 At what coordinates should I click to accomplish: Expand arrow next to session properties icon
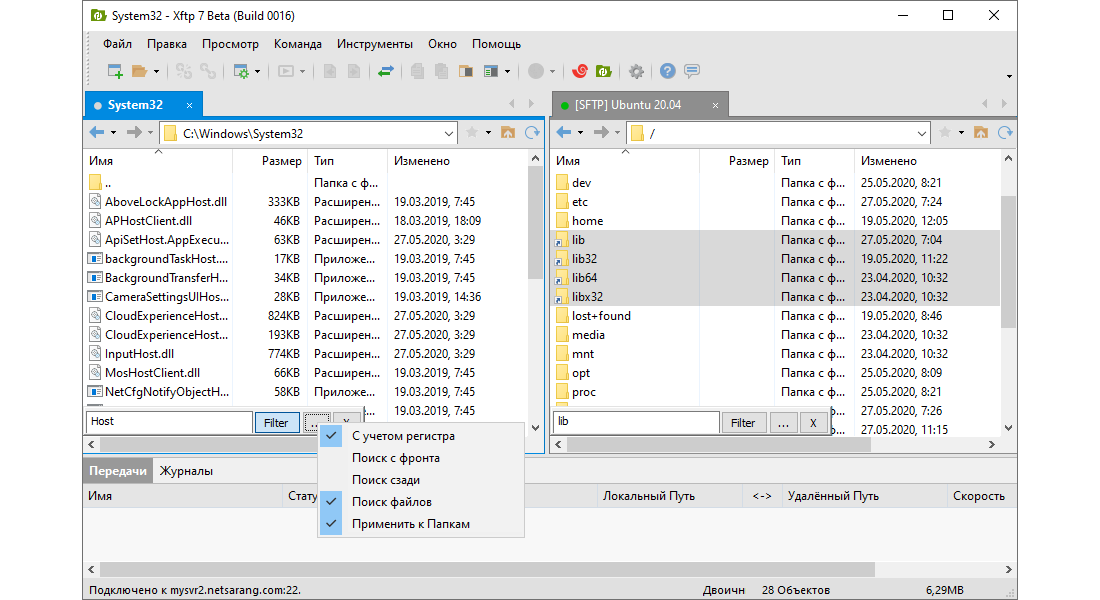point(257,72)
